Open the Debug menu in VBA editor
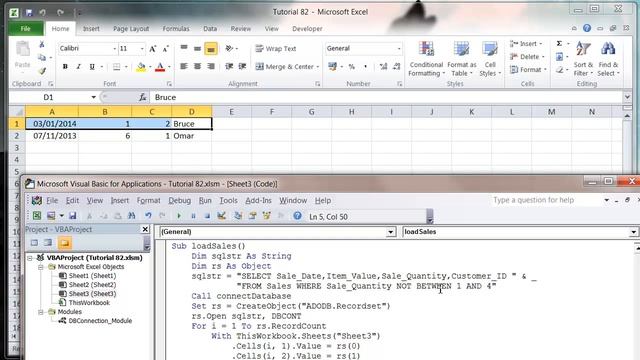640x360 pixels. (x=180, y=200)
